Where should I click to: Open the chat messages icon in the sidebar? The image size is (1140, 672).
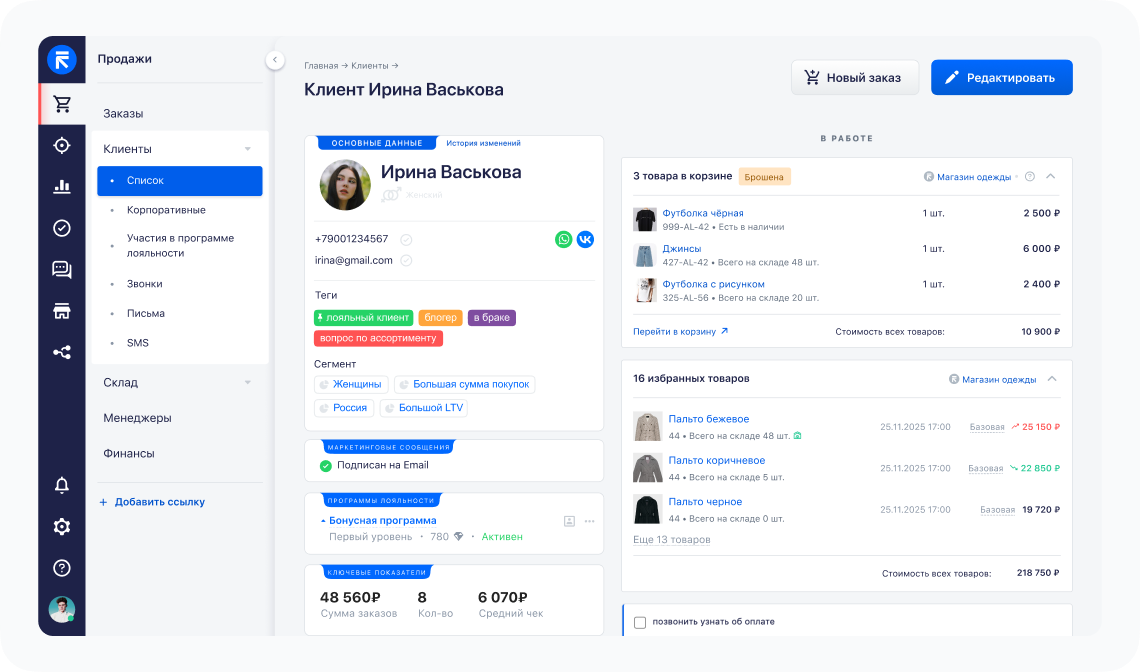[61, 269]
